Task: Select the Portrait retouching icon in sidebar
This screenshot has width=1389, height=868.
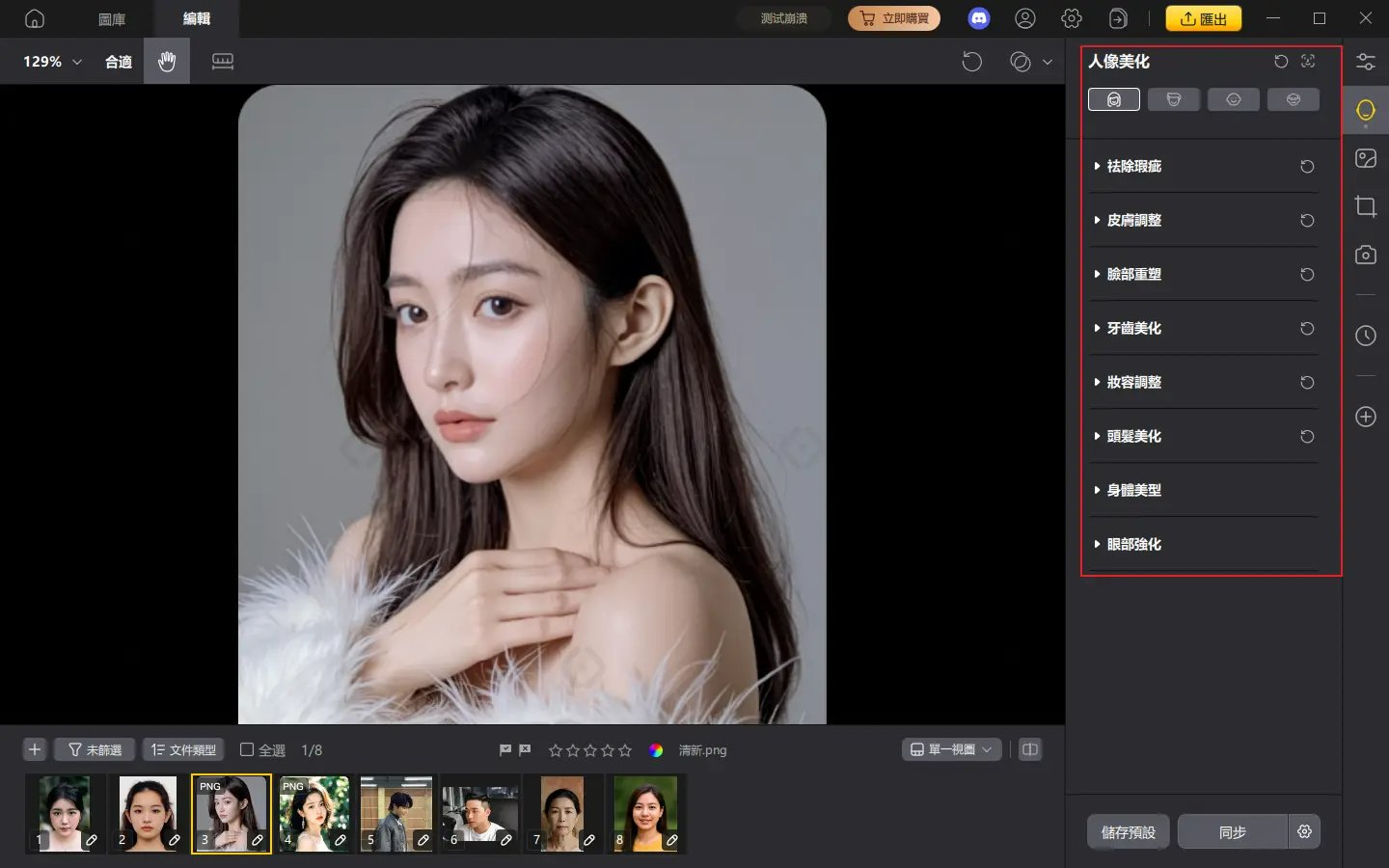Action: [1365, 109]
